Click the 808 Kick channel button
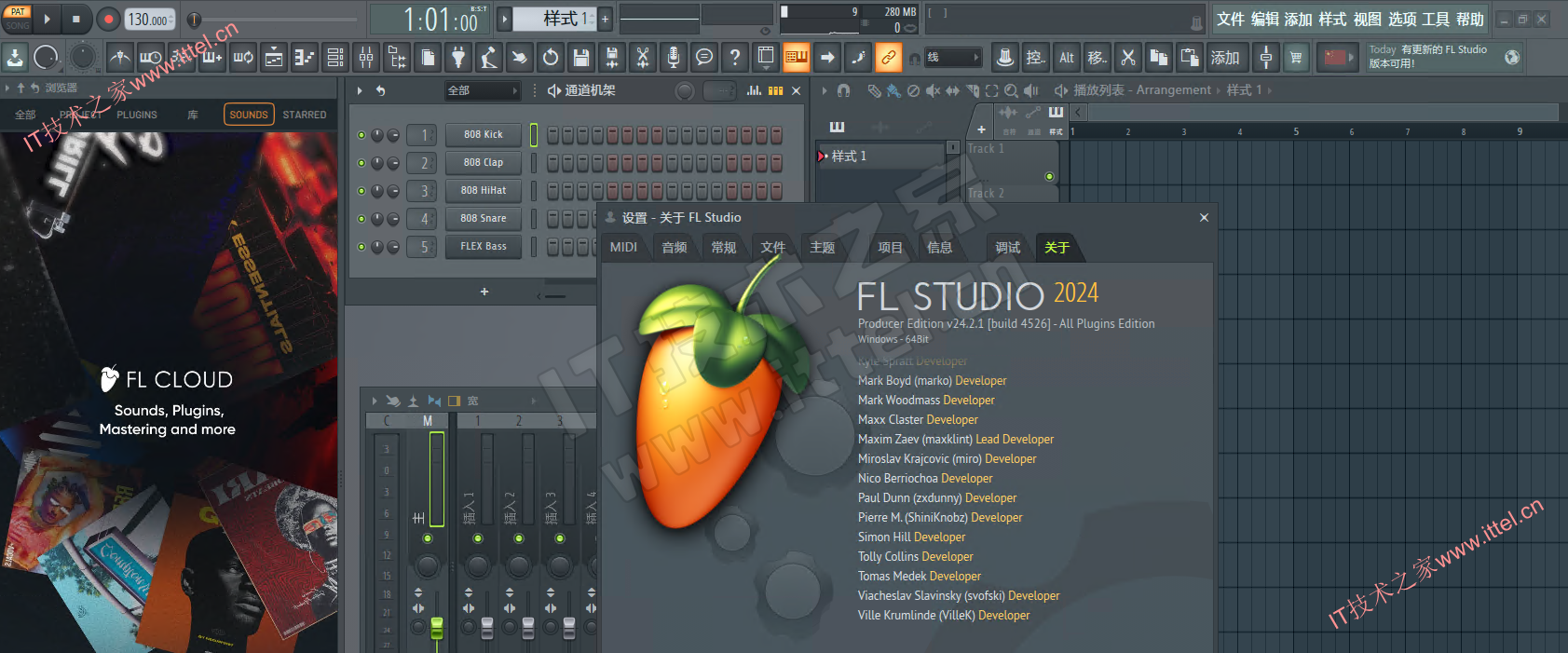This screenshot has height=653, width=1568. [484, 135]
